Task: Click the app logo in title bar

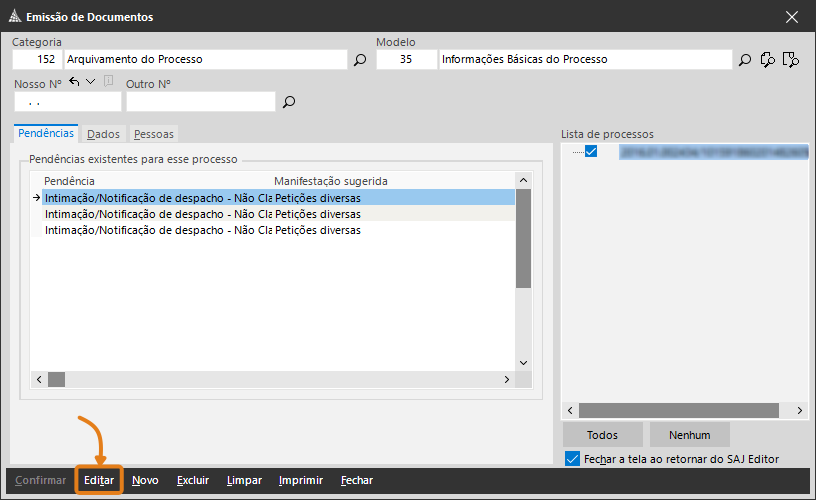Action: point(13,16)
